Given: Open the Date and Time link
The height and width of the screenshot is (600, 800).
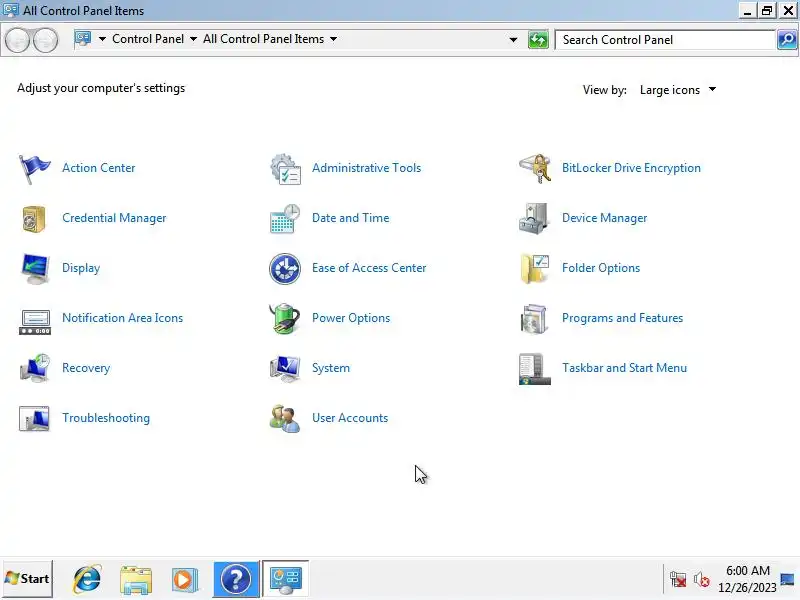Looking at the screenshot, I should click(351, 218).
